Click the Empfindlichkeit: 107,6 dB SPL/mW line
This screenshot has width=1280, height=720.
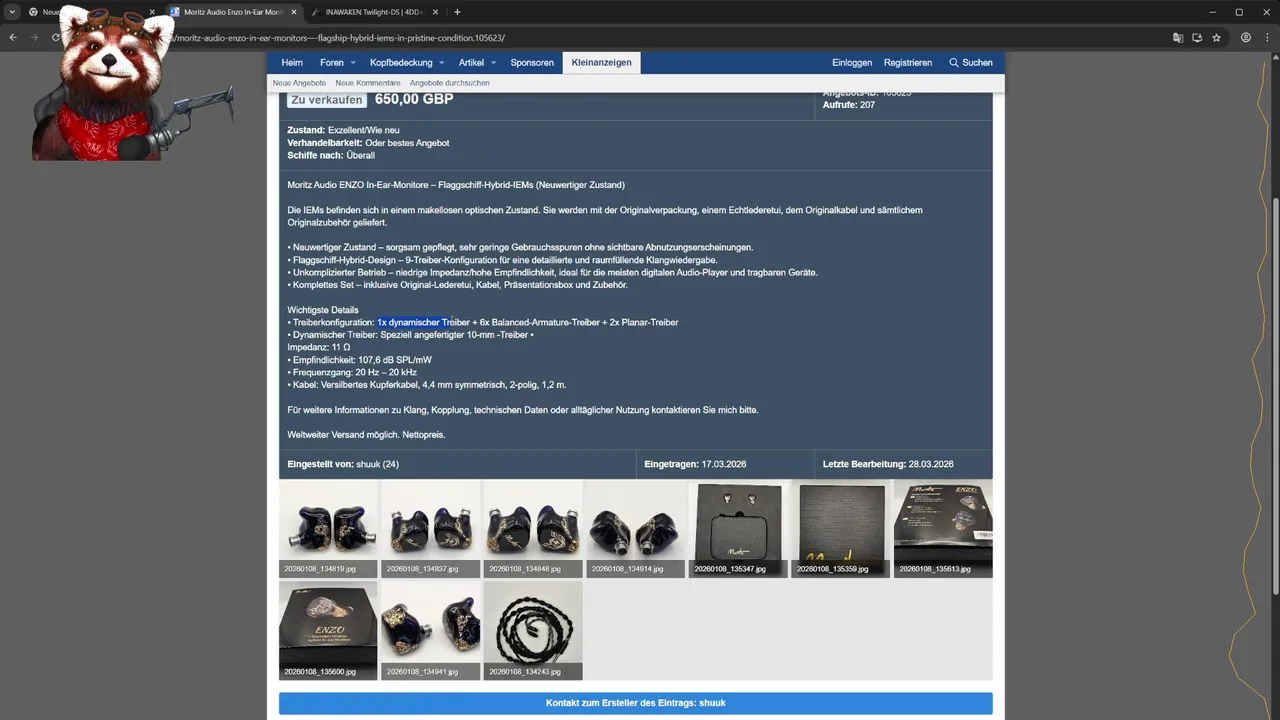pos(360,360)
